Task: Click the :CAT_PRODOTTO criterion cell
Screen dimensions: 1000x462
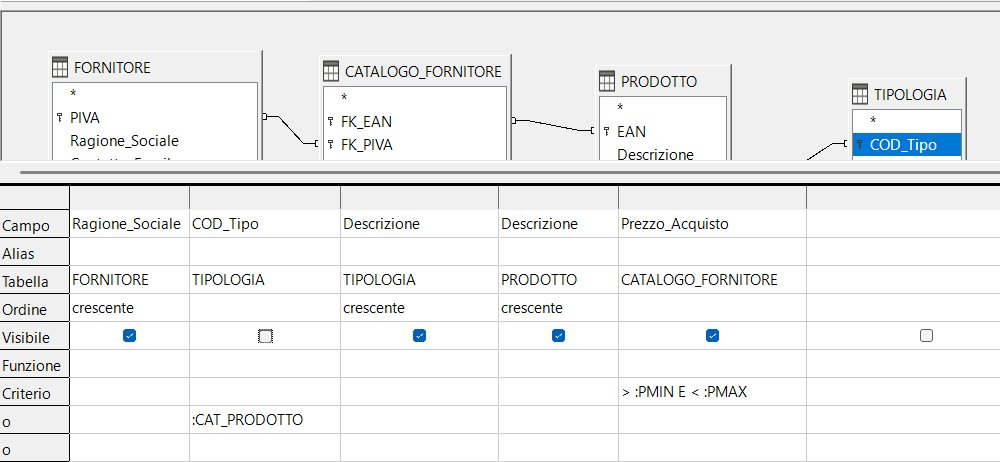Action: (265, 421)
